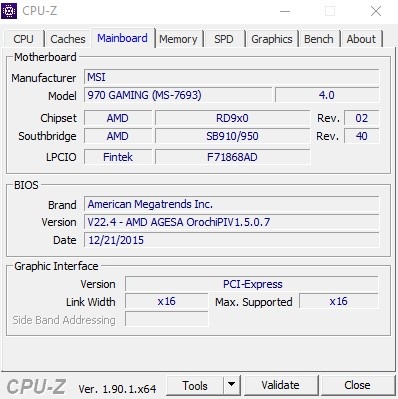Click the southbridge vendor AMD field
This screenshot has width=398, height=399.
tap(118, 136)
